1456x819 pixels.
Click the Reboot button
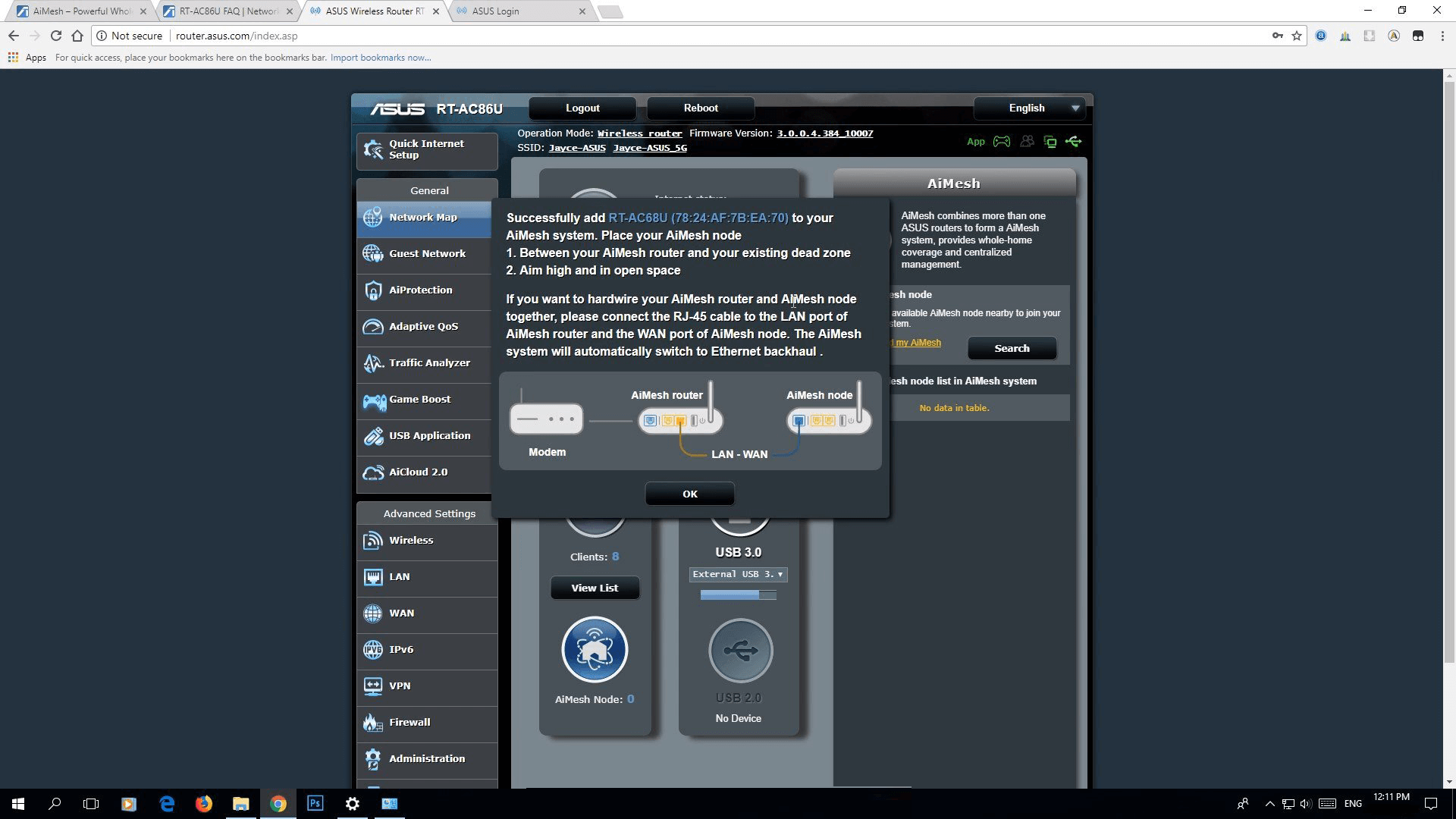(x=701, y=108)
